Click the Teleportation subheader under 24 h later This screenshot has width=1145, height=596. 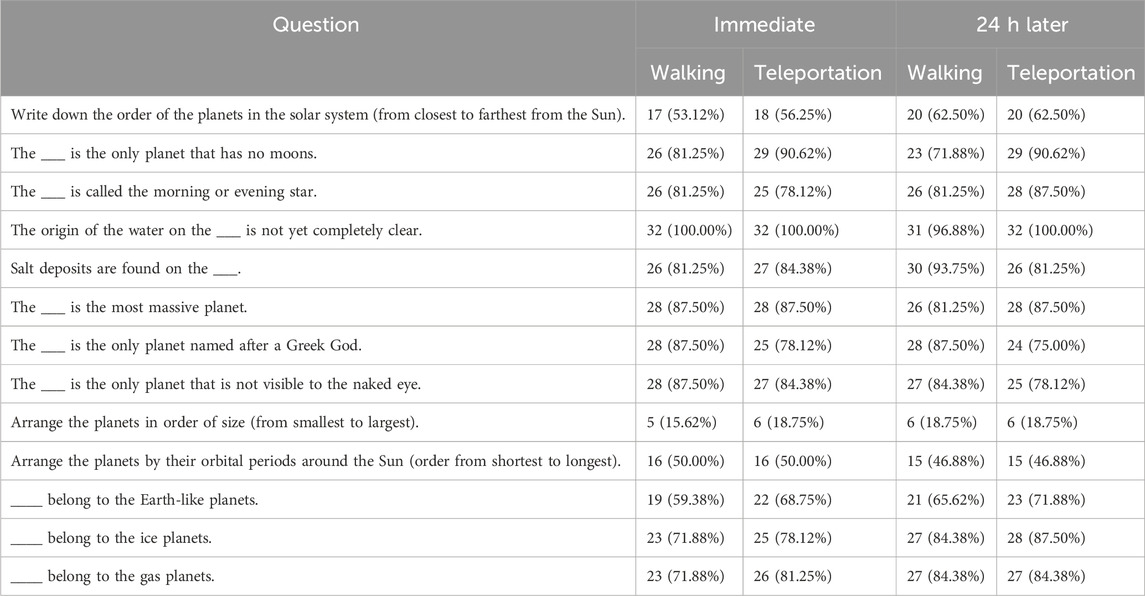click(x=1071, y=72)
